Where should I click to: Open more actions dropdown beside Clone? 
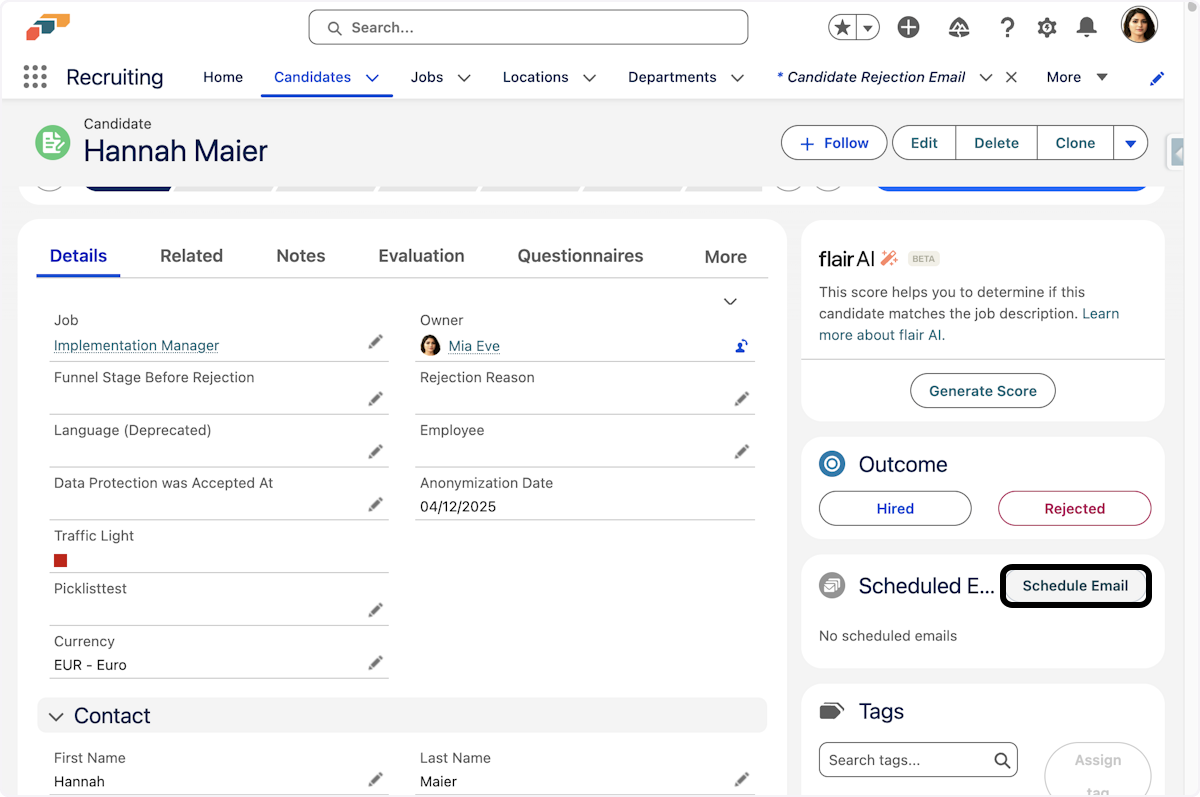coord(1130,143)
